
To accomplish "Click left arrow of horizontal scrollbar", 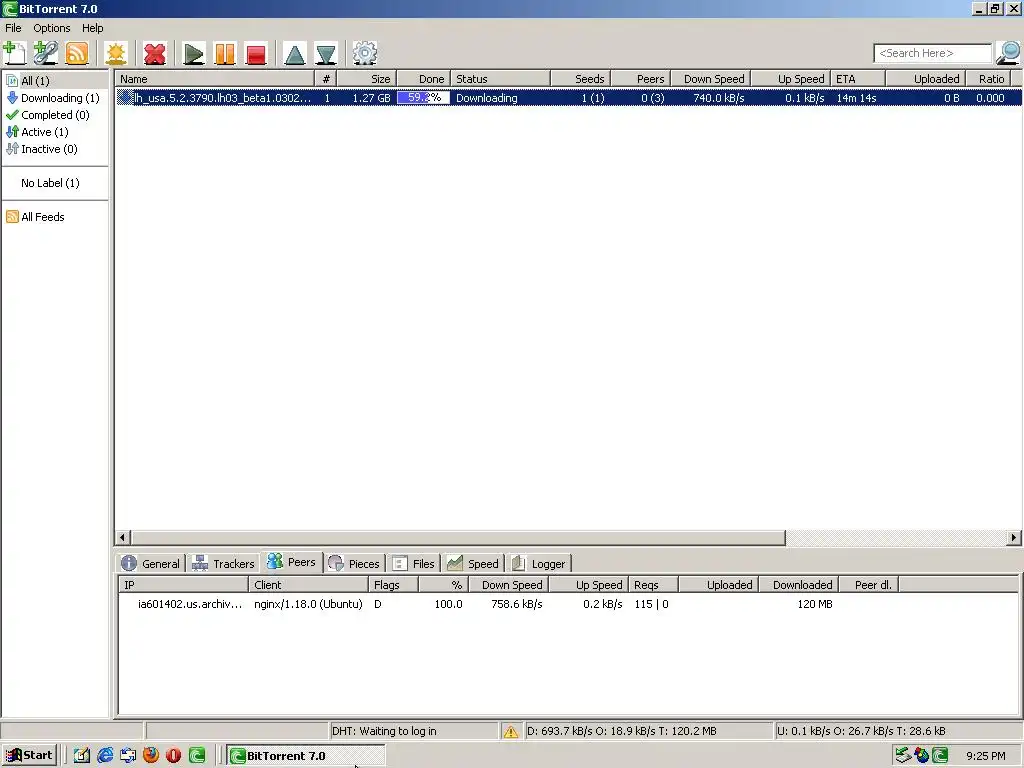I will point(122,537).
